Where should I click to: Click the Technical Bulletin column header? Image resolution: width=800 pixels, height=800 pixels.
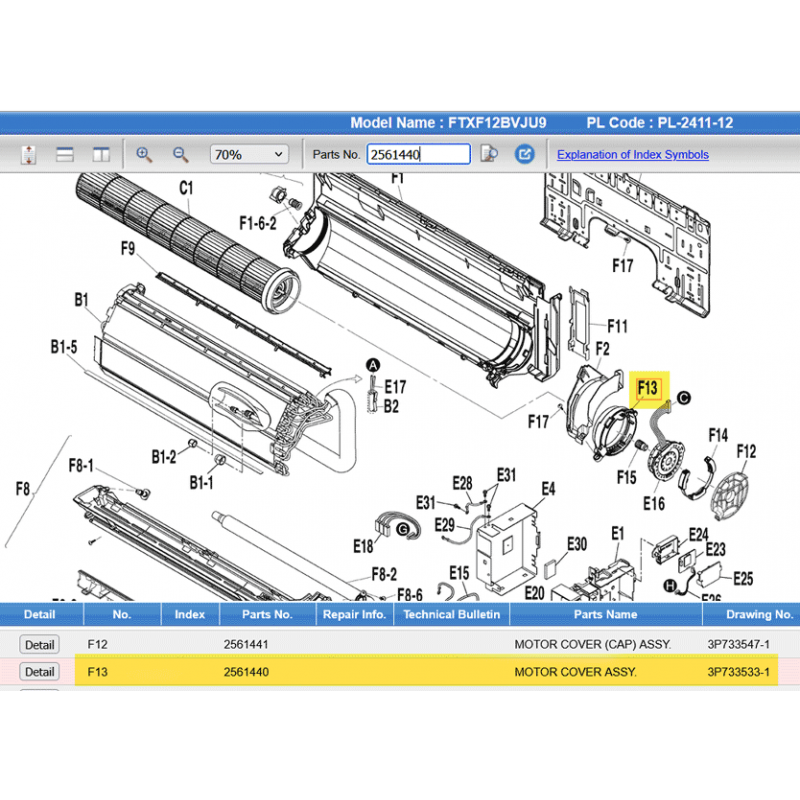[450, 614]
